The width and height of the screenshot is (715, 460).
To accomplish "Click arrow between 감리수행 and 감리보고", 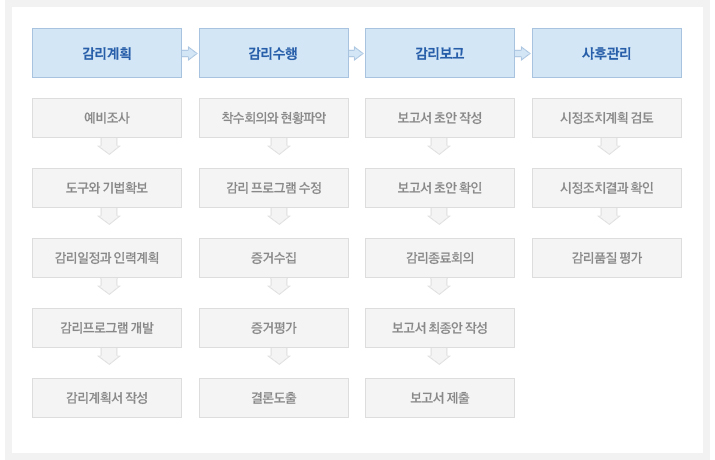I will point(356,53).
